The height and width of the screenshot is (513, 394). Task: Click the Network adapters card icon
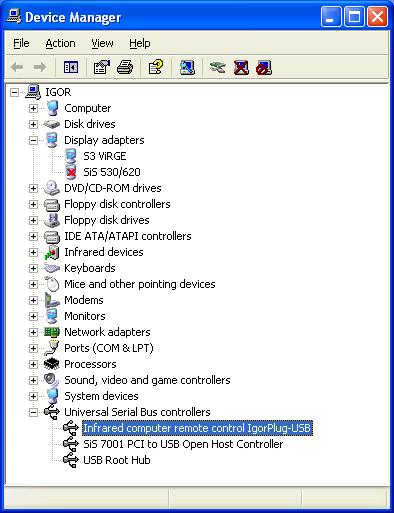point(52,332)
